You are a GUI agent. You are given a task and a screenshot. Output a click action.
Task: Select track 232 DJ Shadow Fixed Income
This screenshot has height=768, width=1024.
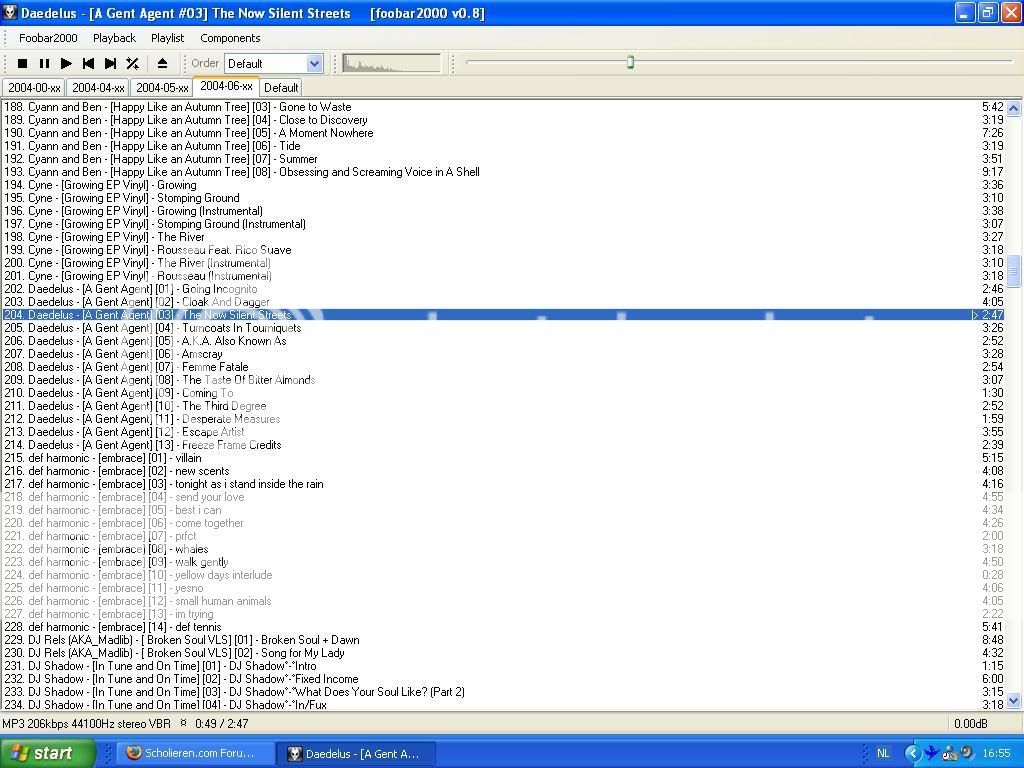click(x=503, y=679)
